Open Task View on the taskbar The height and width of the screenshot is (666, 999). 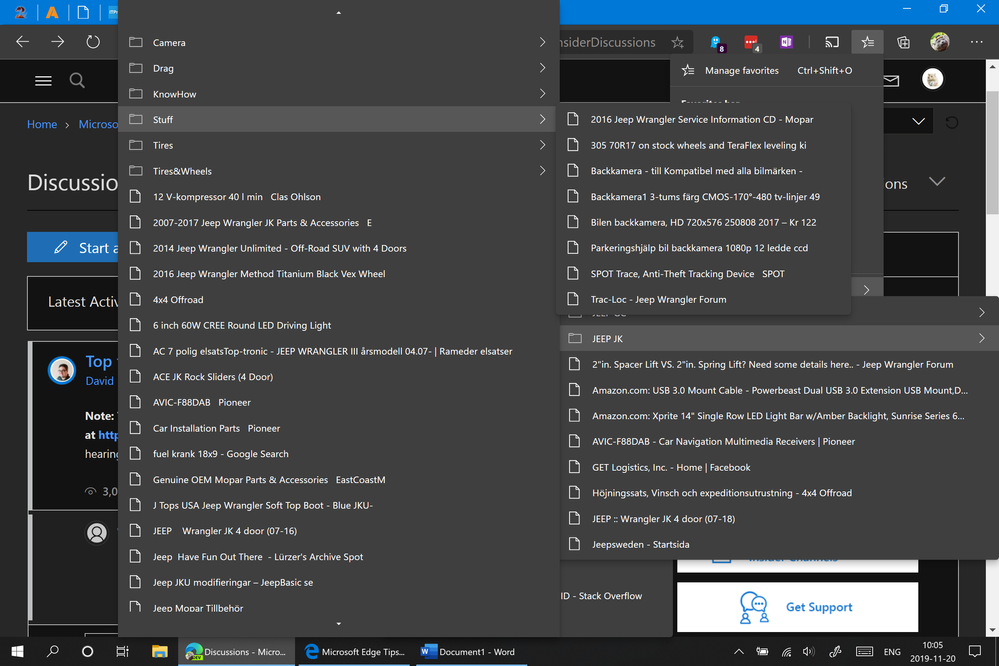122,651
